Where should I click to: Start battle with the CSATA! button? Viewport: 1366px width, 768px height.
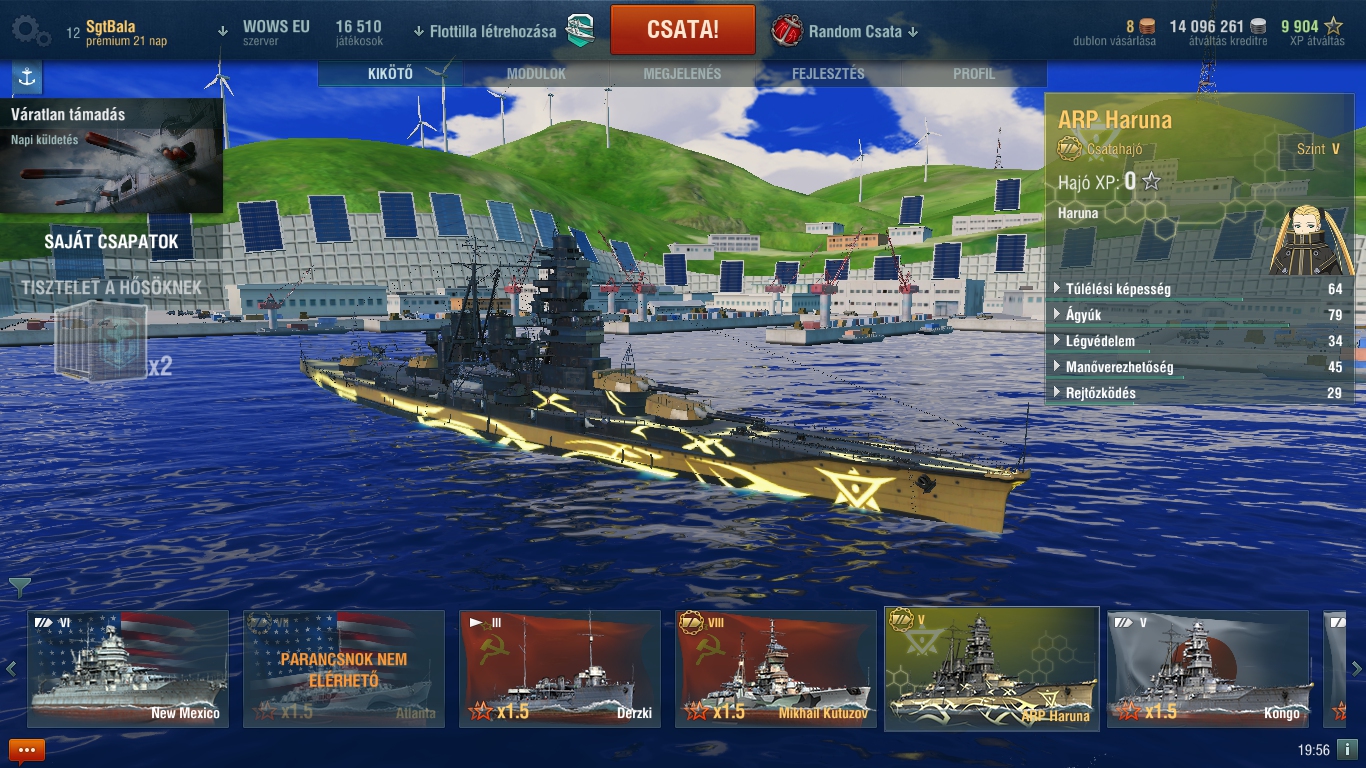tap(683, 30)
